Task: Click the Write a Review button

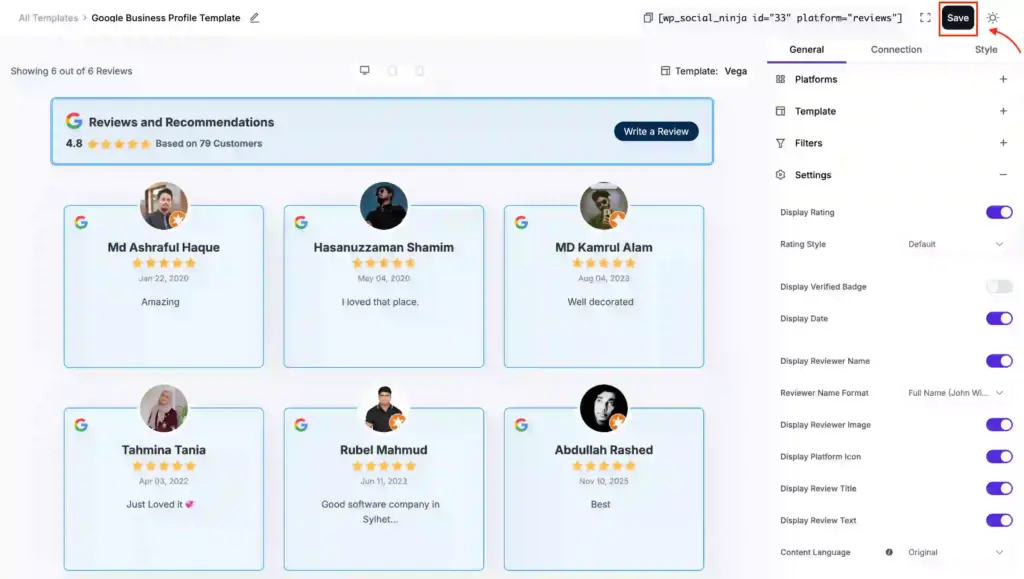Action: click(x=656, y=131)
